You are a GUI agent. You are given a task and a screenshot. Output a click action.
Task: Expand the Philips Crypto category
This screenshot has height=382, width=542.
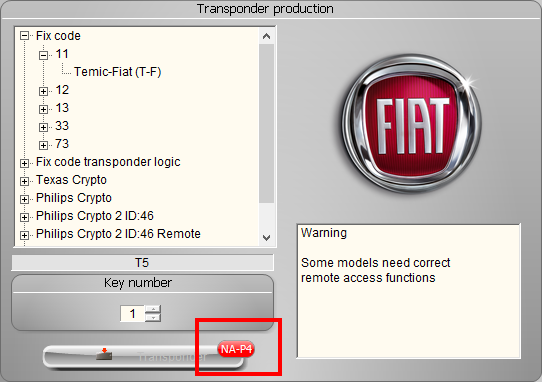24,199
